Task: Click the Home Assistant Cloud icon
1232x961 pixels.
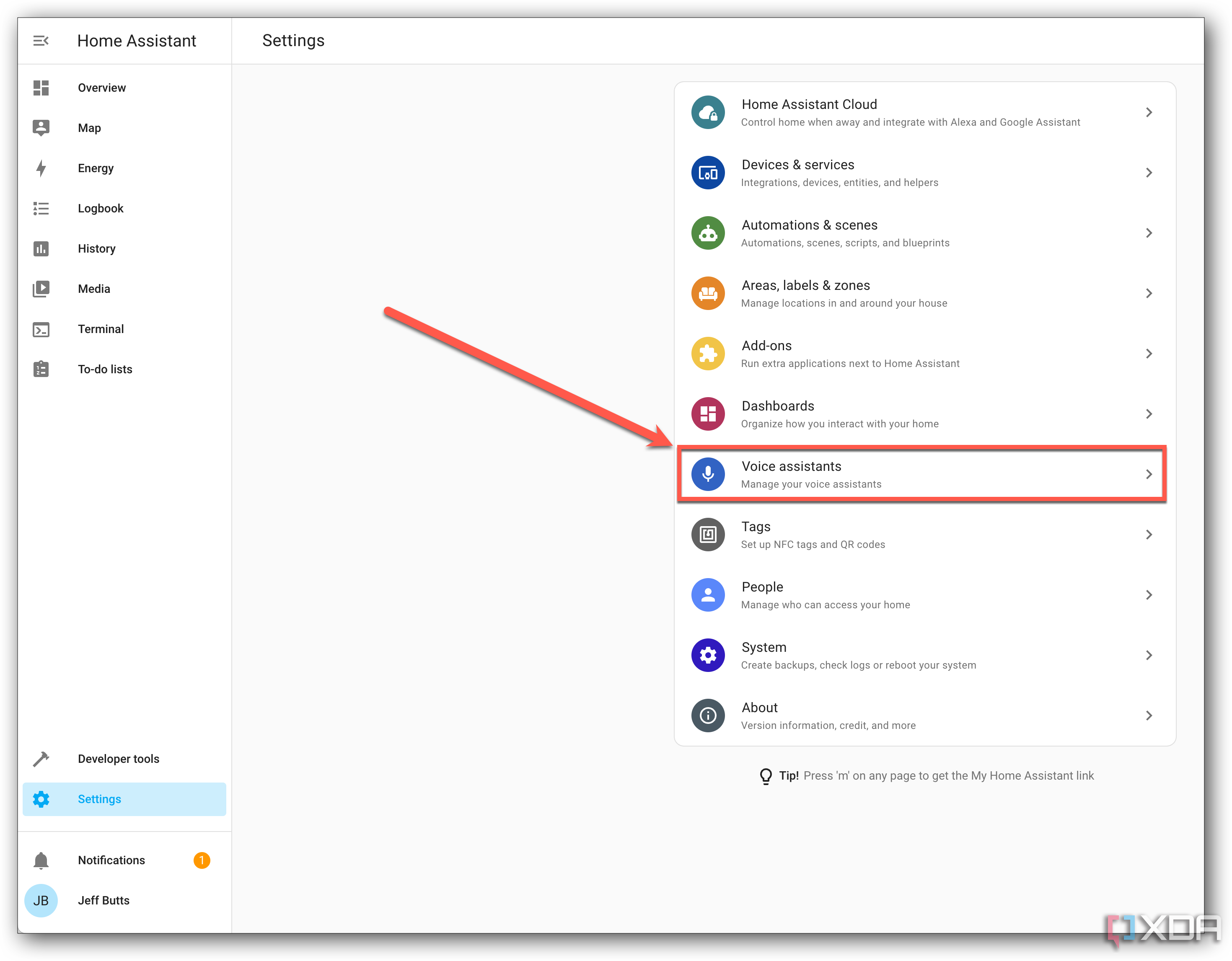Action: coord(708,113)
